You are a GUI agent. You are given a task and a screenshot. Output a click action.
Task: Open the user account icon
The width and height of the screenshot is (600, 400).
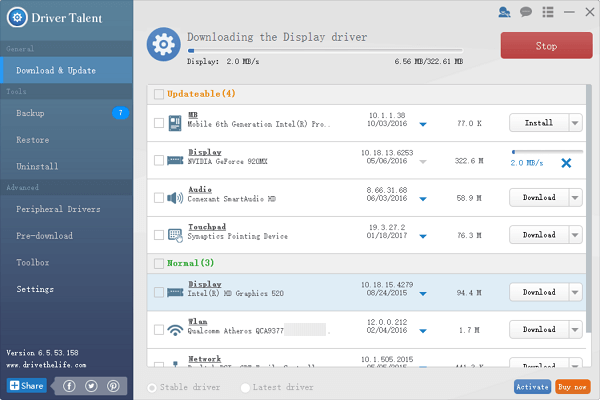click(504, 12)
